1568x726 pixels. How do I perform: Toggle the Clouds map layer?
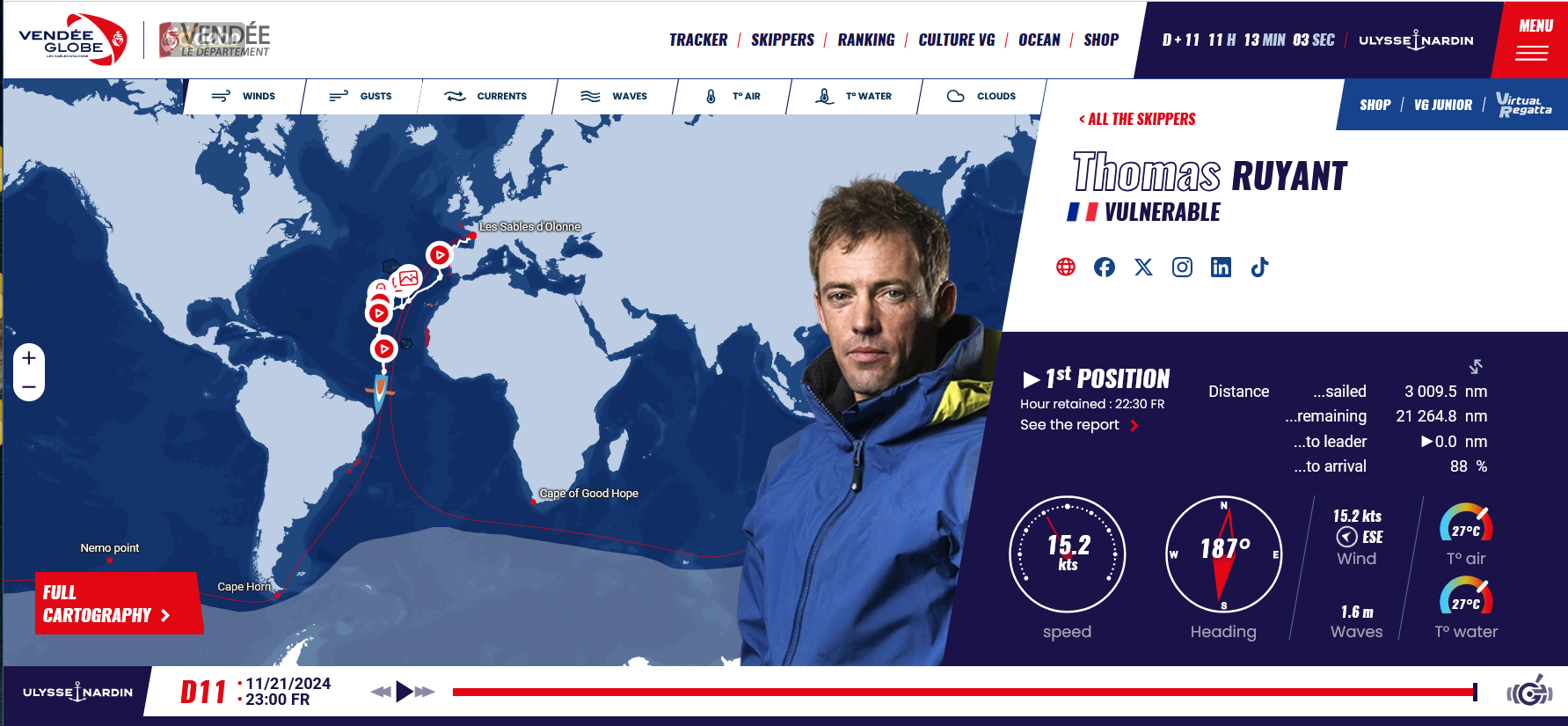[x=981, y=96]
